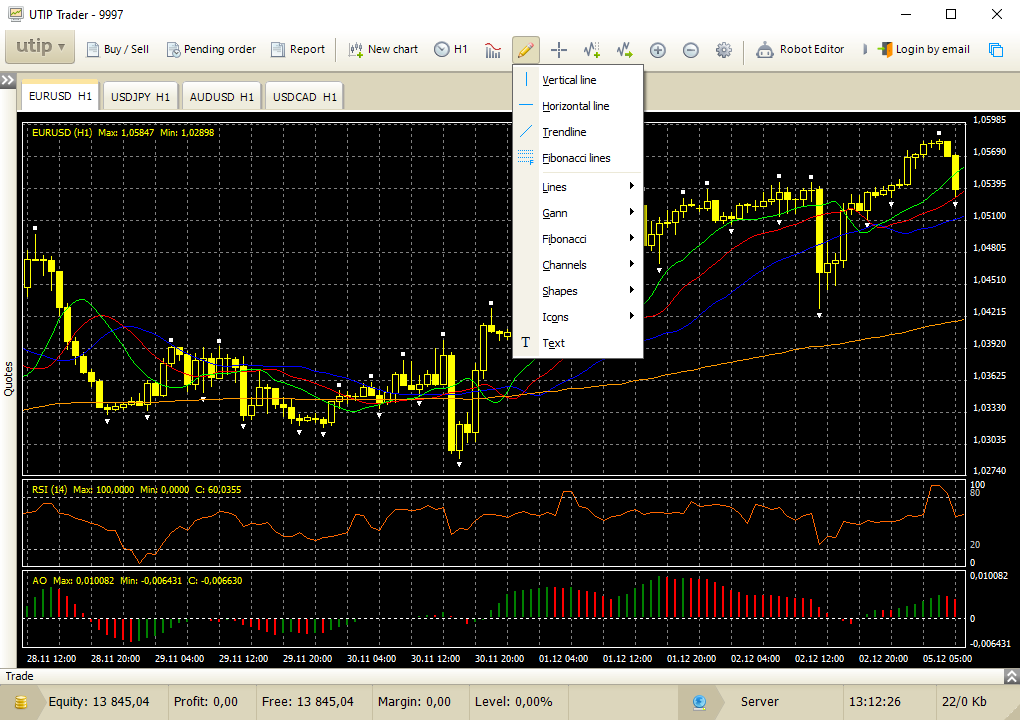Expand the Shapes submenu

[x=578, y=291]
